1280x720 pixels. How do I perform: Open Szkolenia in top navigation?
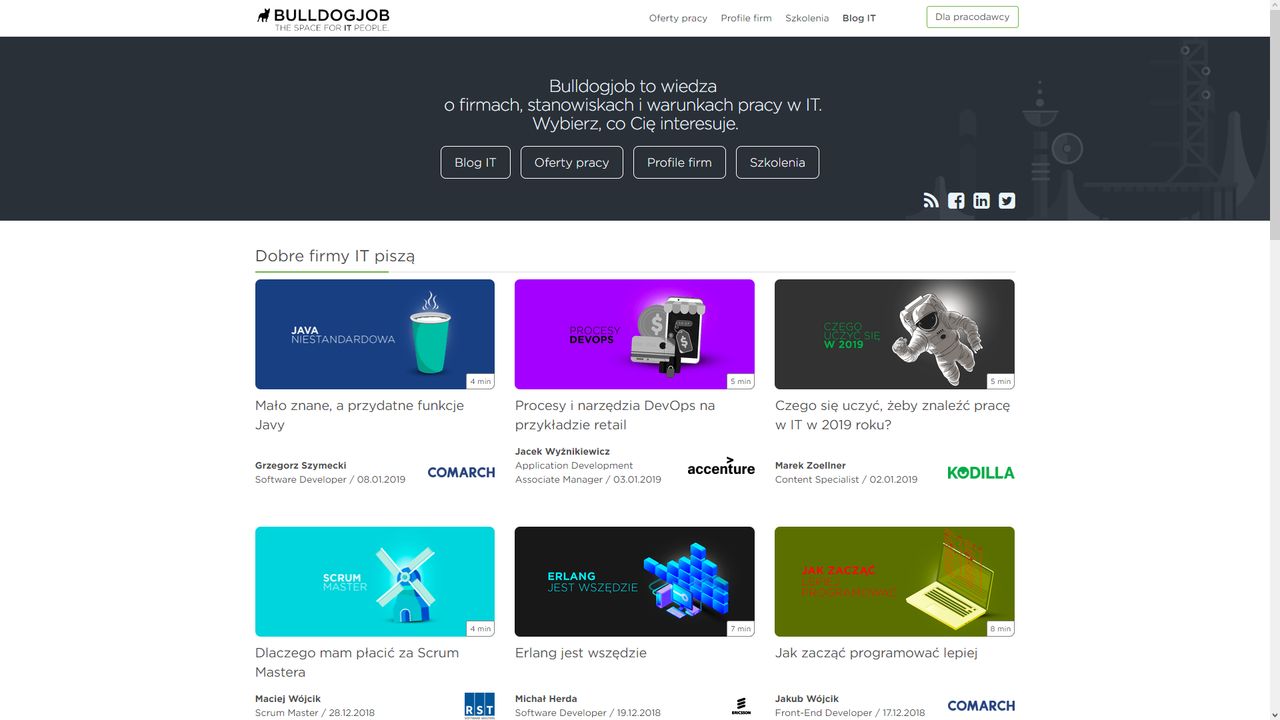click(x=807, y=18)
